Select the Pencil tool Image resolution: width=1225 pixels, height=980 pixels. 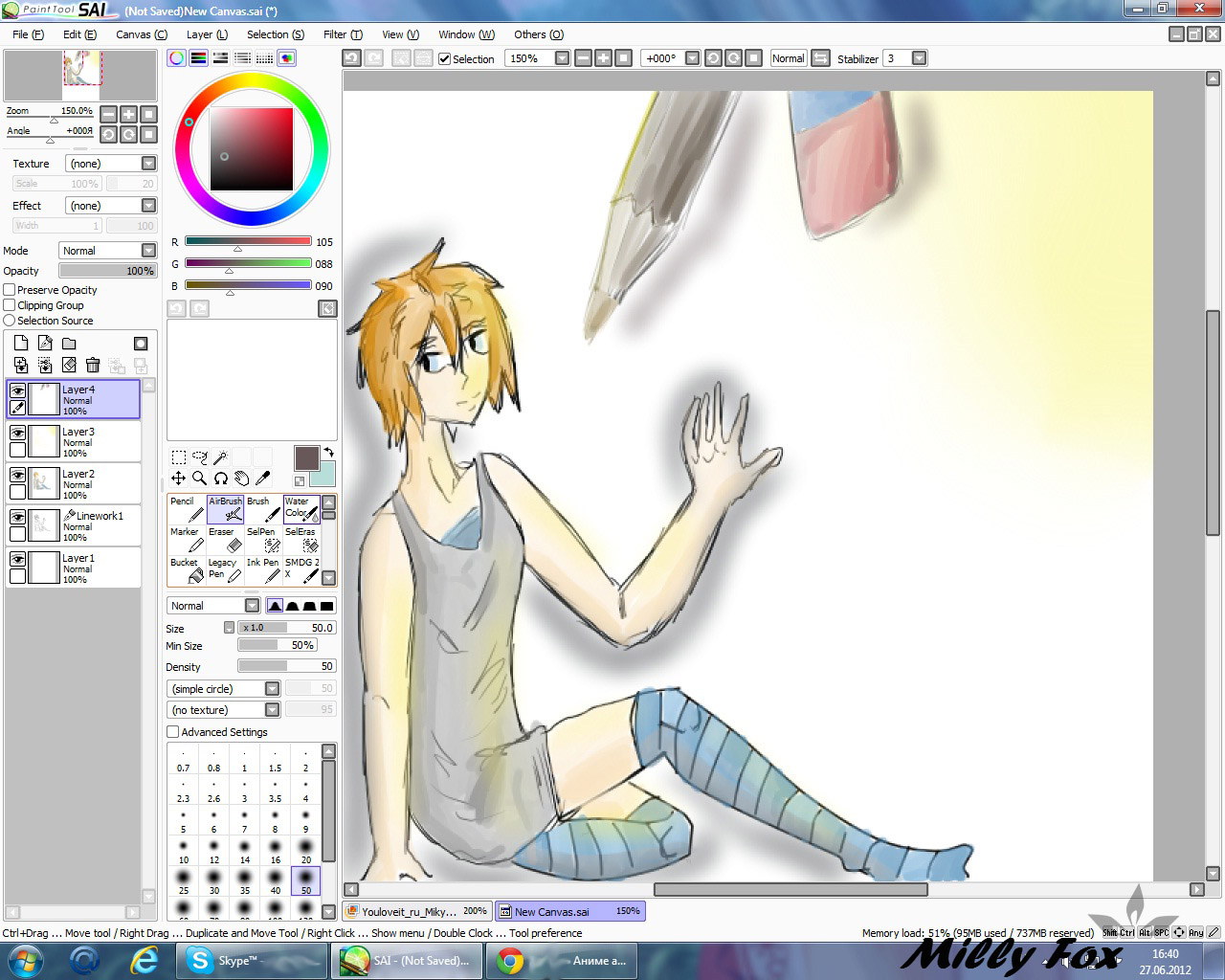(x=187, y=509)
